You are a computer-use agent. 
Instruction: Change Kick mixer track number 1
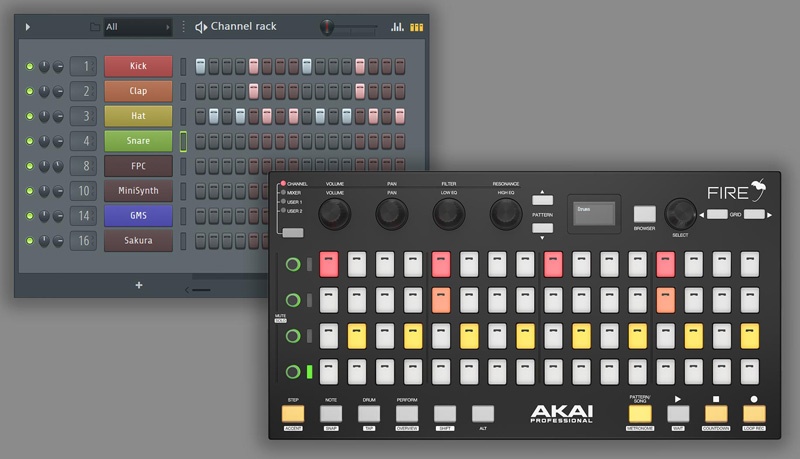coord(83,66)
